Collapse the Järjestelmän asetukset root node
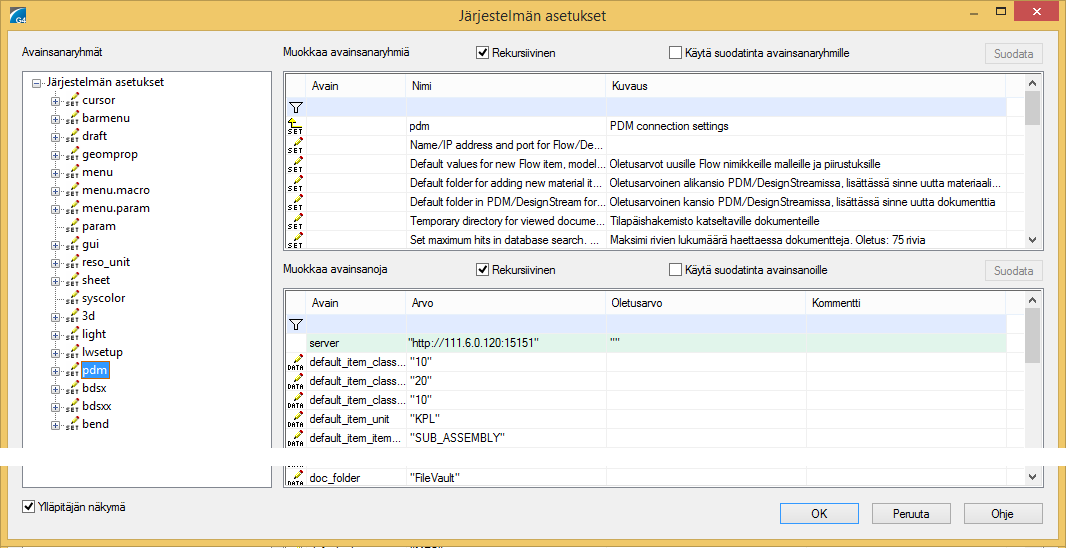 [x=38, y=83]
